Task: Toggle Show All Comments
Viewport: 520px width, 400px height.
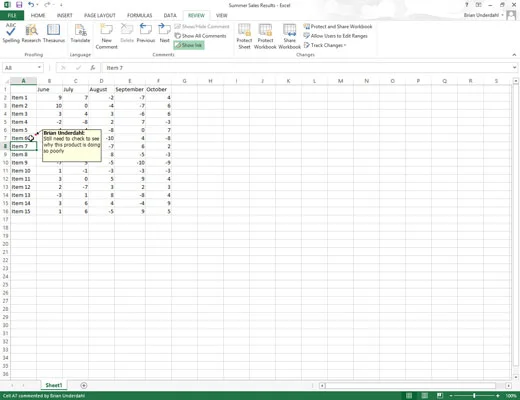Action: (201, 36)
